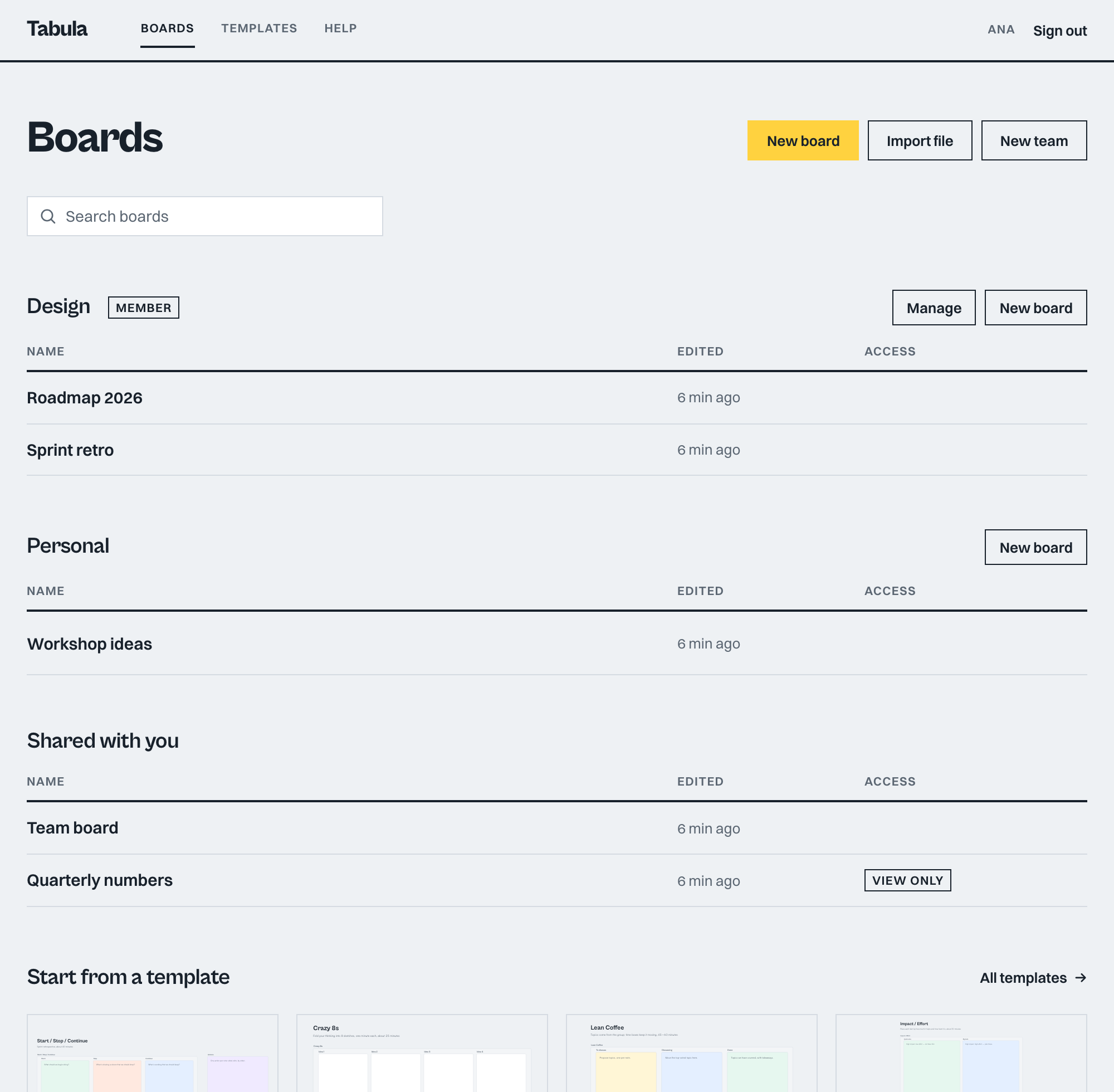
Task: Focus the Search boards field
Action: point(204,216)
